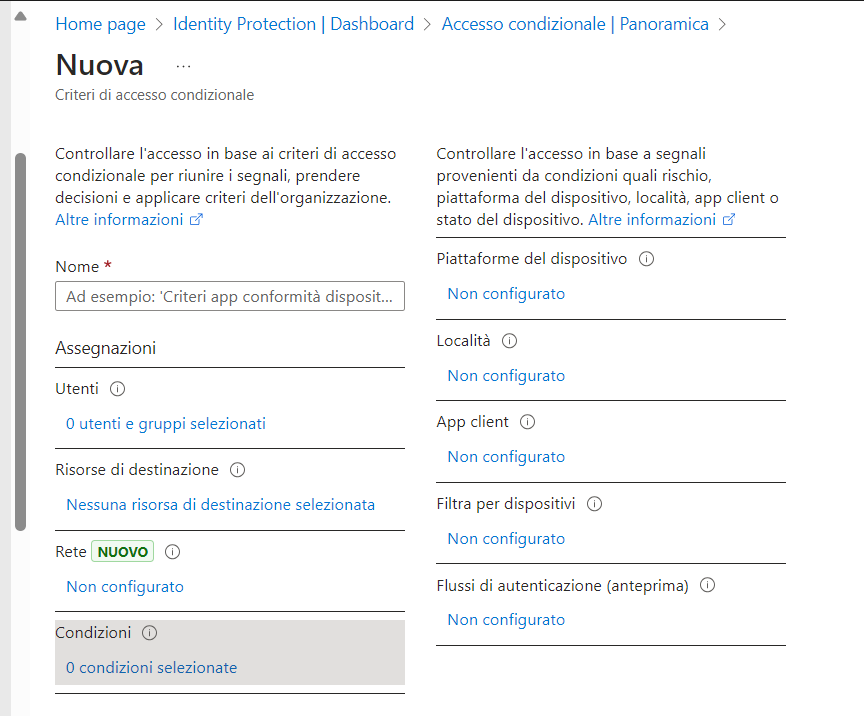Click info icon for Flussi di autenticazione
864x716 pixels.
[x=708, y=586]
